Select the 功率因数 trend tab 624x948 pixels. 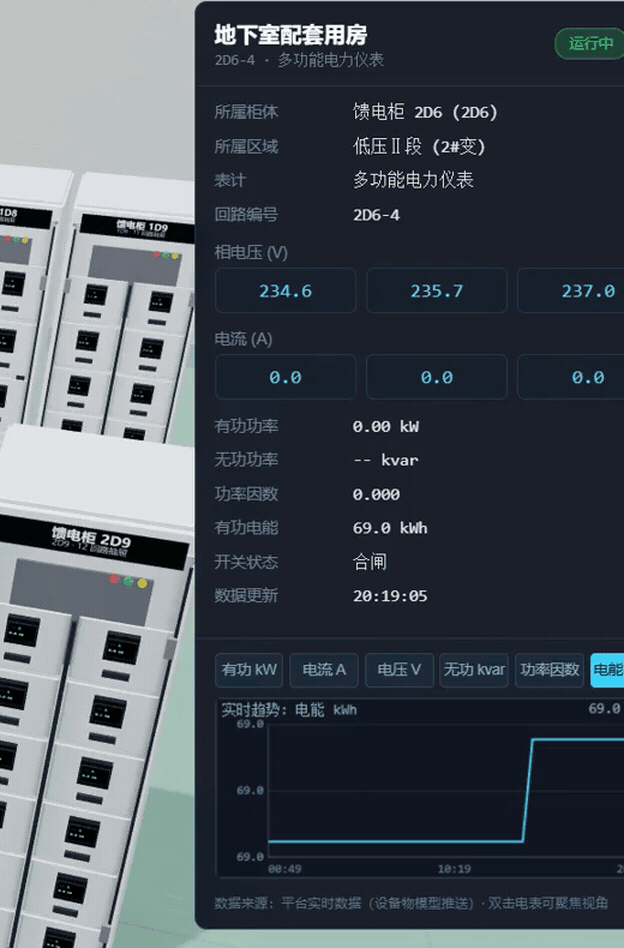(x=550, y=670)
